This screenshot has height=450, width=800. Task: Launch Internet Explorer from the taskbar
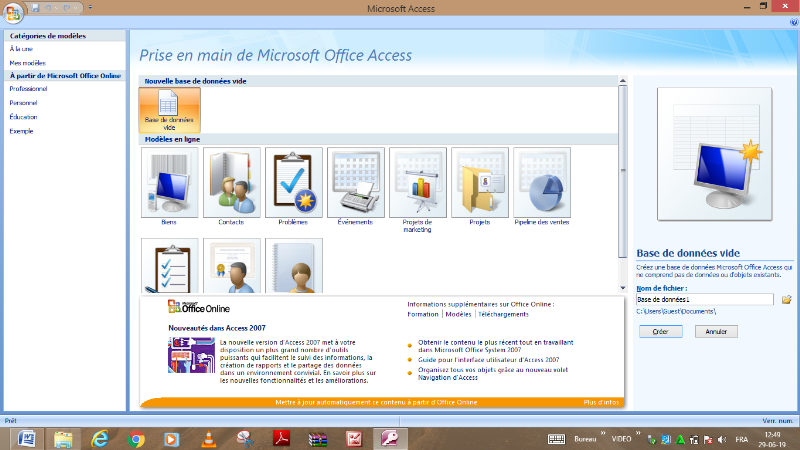(x=99, y=439)
